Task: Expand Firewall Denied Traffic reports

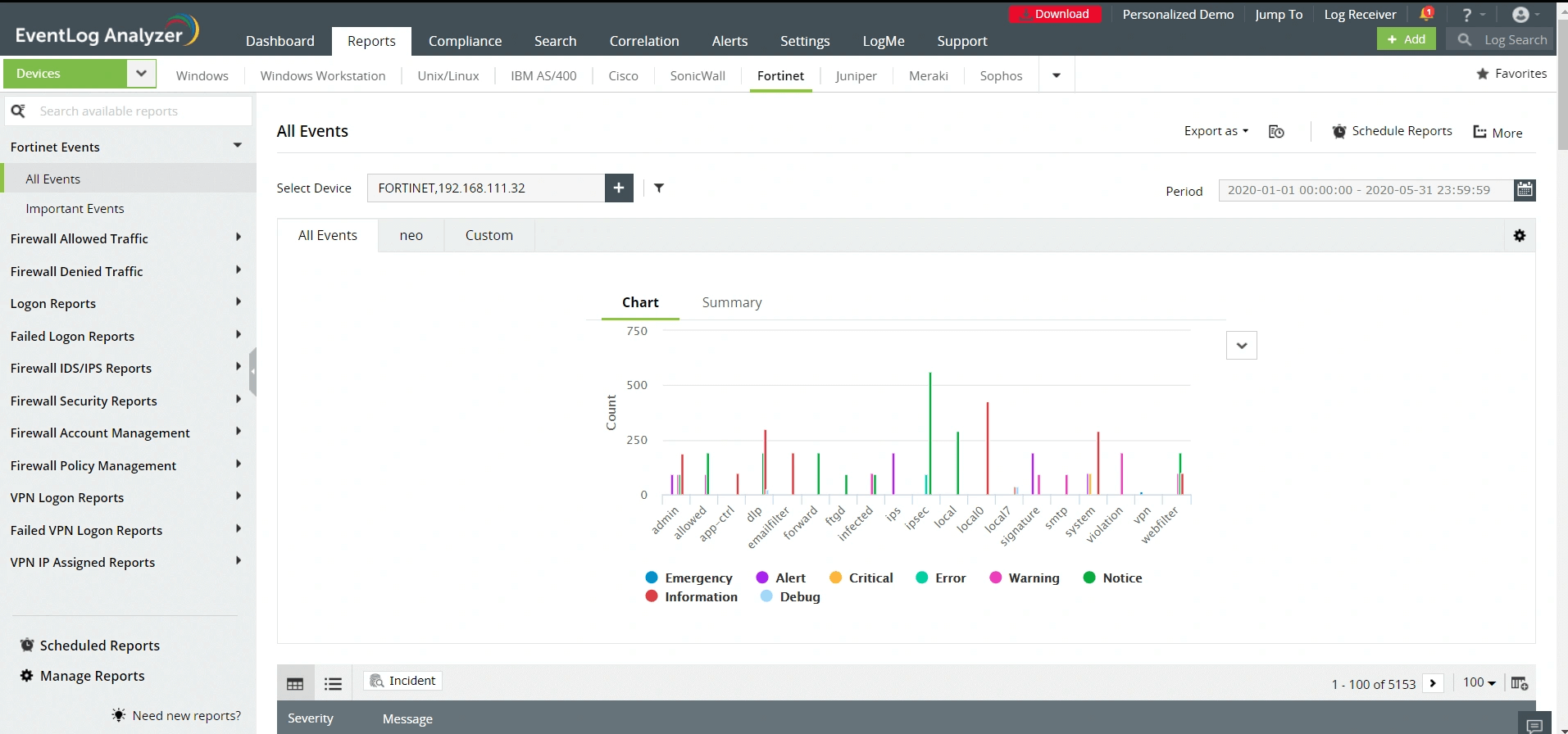Action: coord(239,270)
